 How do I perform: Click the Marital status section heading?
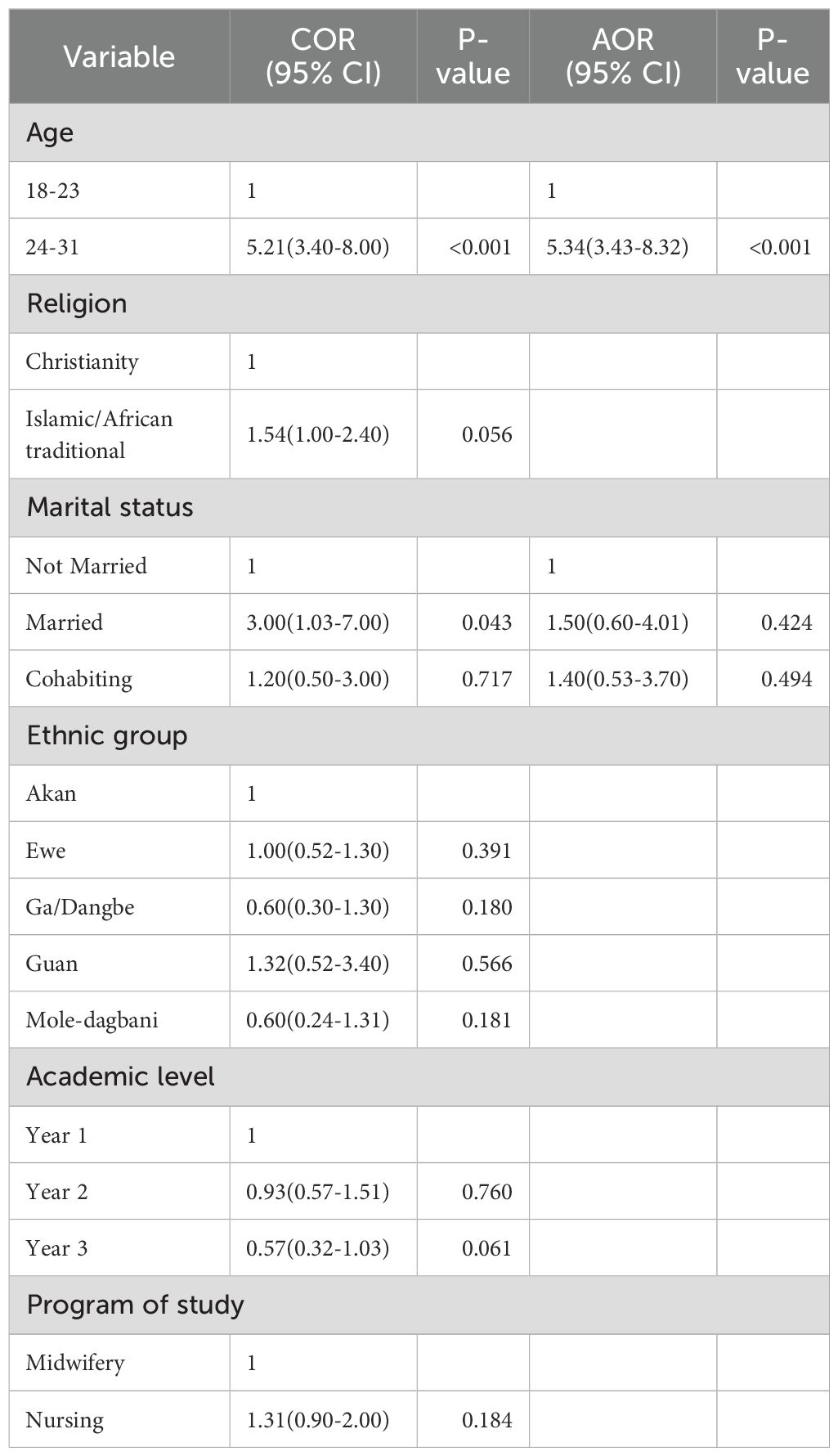pyautogui.click(x=110, y=507)
